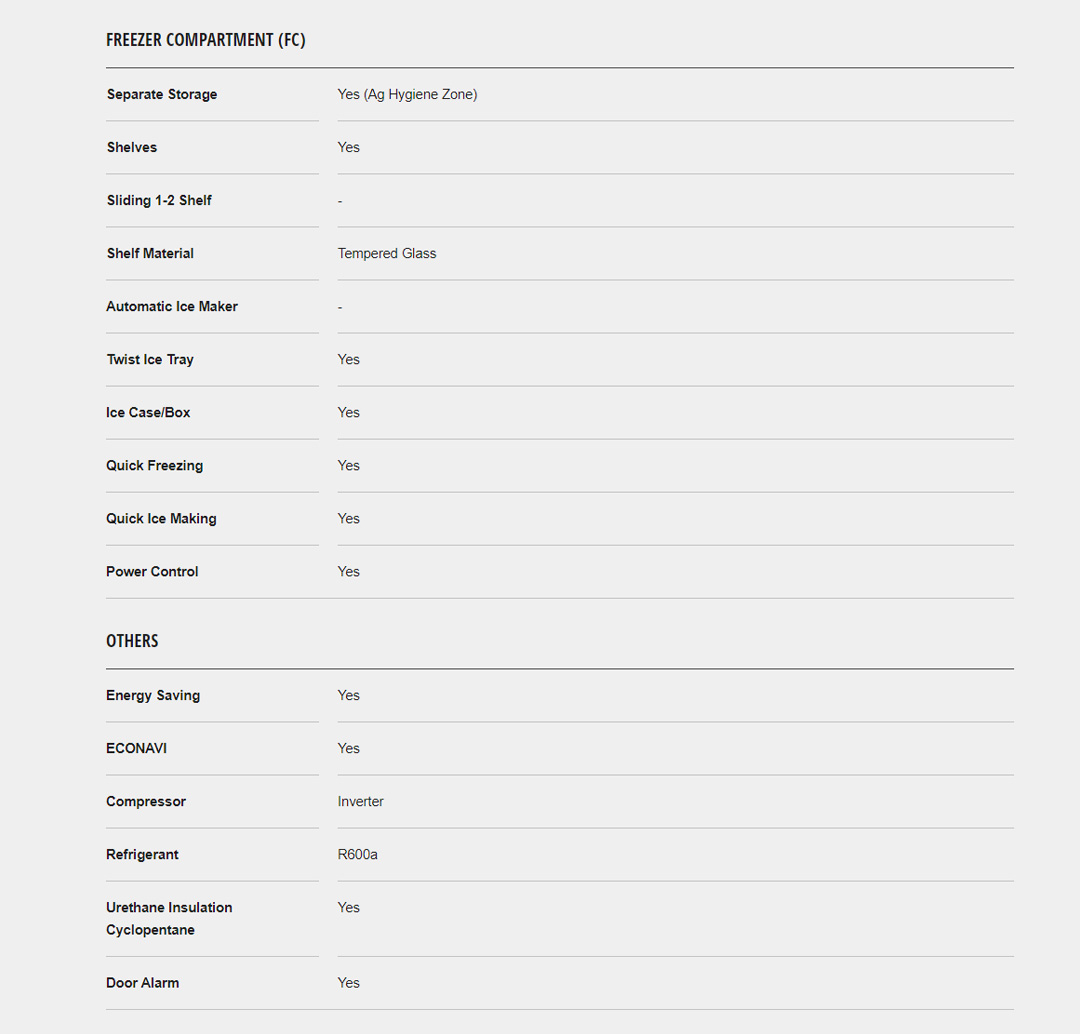Click the Twist Ice Tray label
Screen dimensions: 1080x1034
(150, 359)
